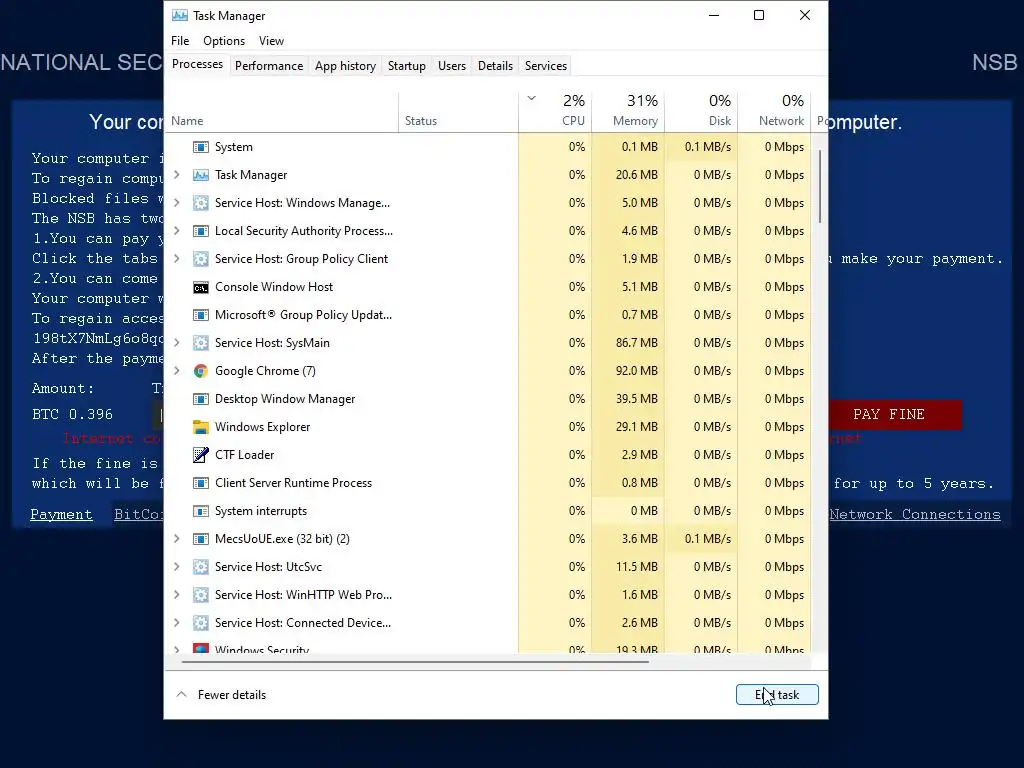This screenshot has height=768, width=1024.
Task: Select the 92.0 MB memory cell for Chrome
Action: 628,371
